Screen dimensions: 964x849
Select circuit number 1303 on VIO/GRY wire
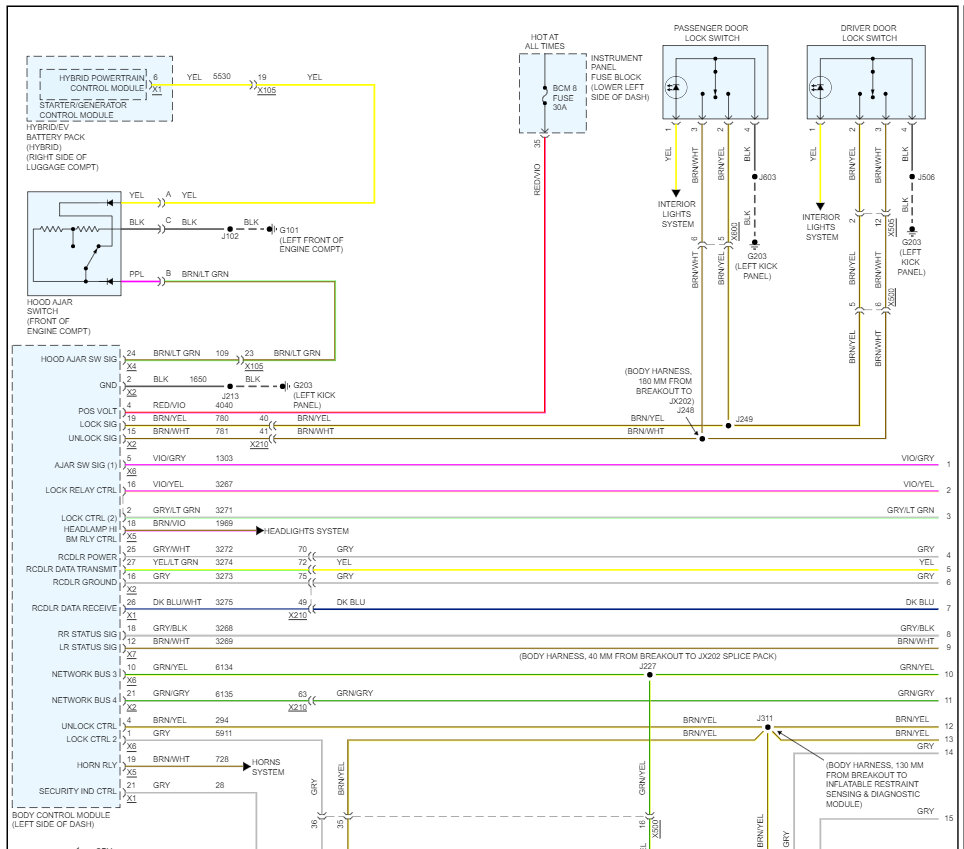tap(224, 459)
